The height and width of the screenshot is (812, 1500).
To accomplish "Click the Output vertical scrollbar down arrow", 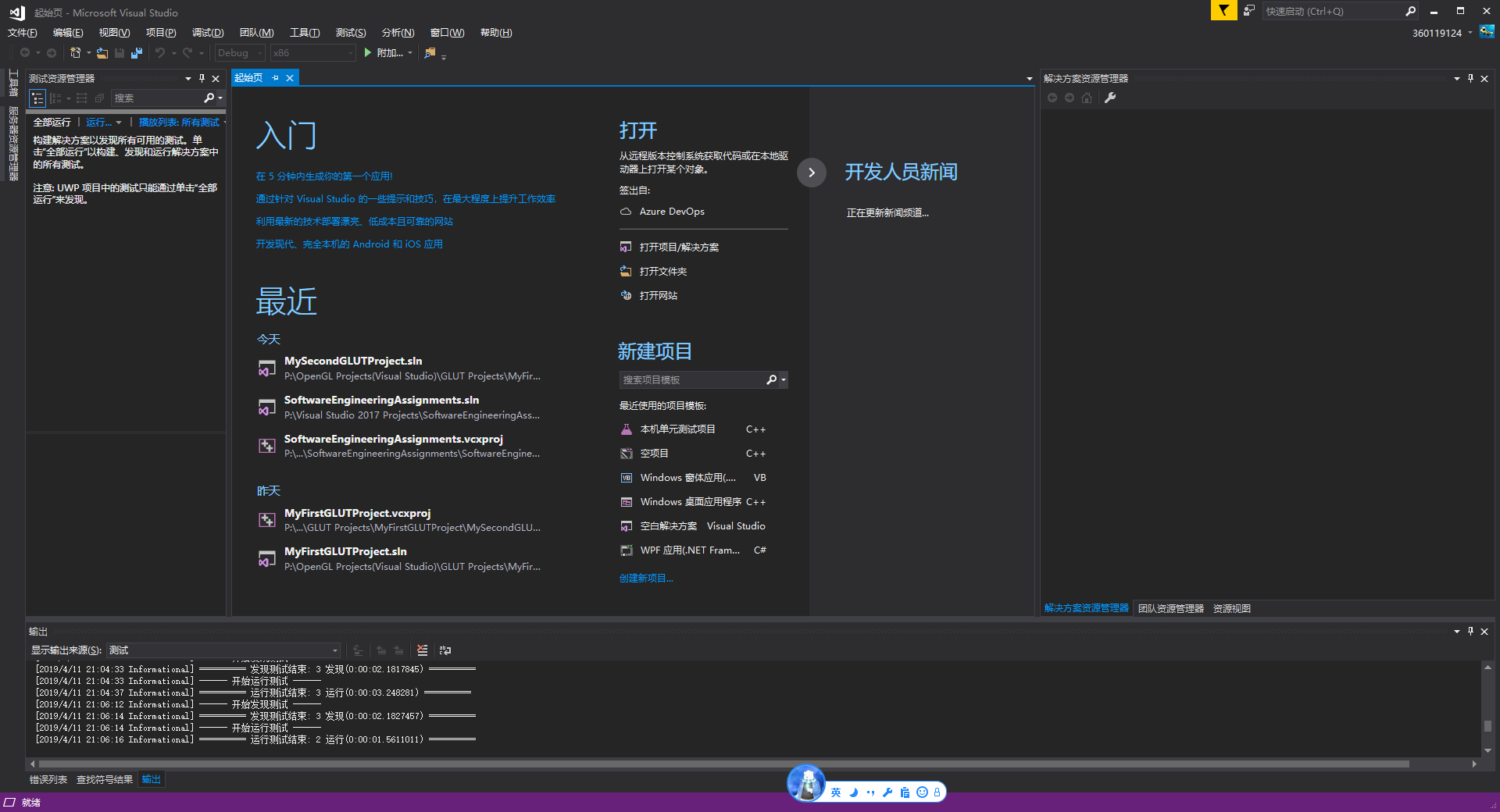I will click(1487, 750).
